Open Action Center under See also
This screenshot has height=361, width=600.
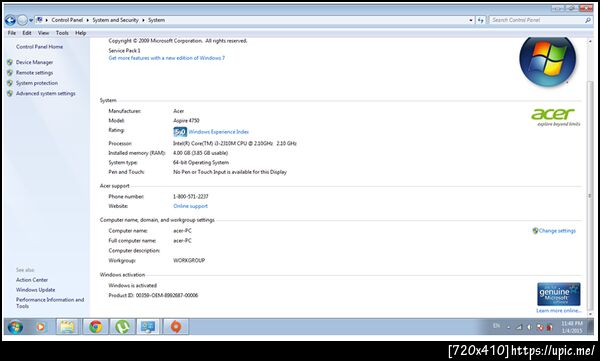(x=32, y=280)
